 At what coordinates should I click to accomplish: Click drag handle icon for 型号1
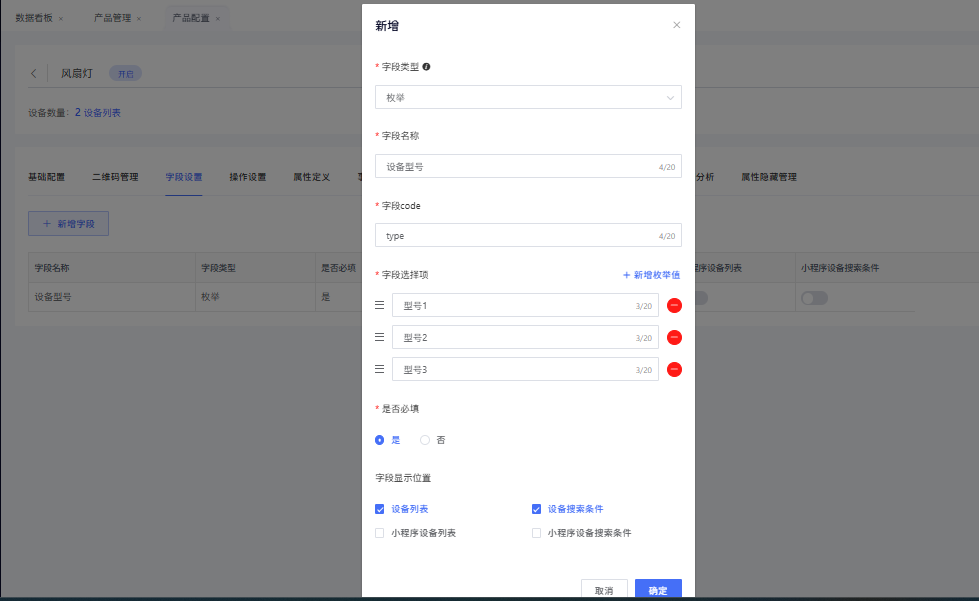pyautogui.click(x=379, y=306)
